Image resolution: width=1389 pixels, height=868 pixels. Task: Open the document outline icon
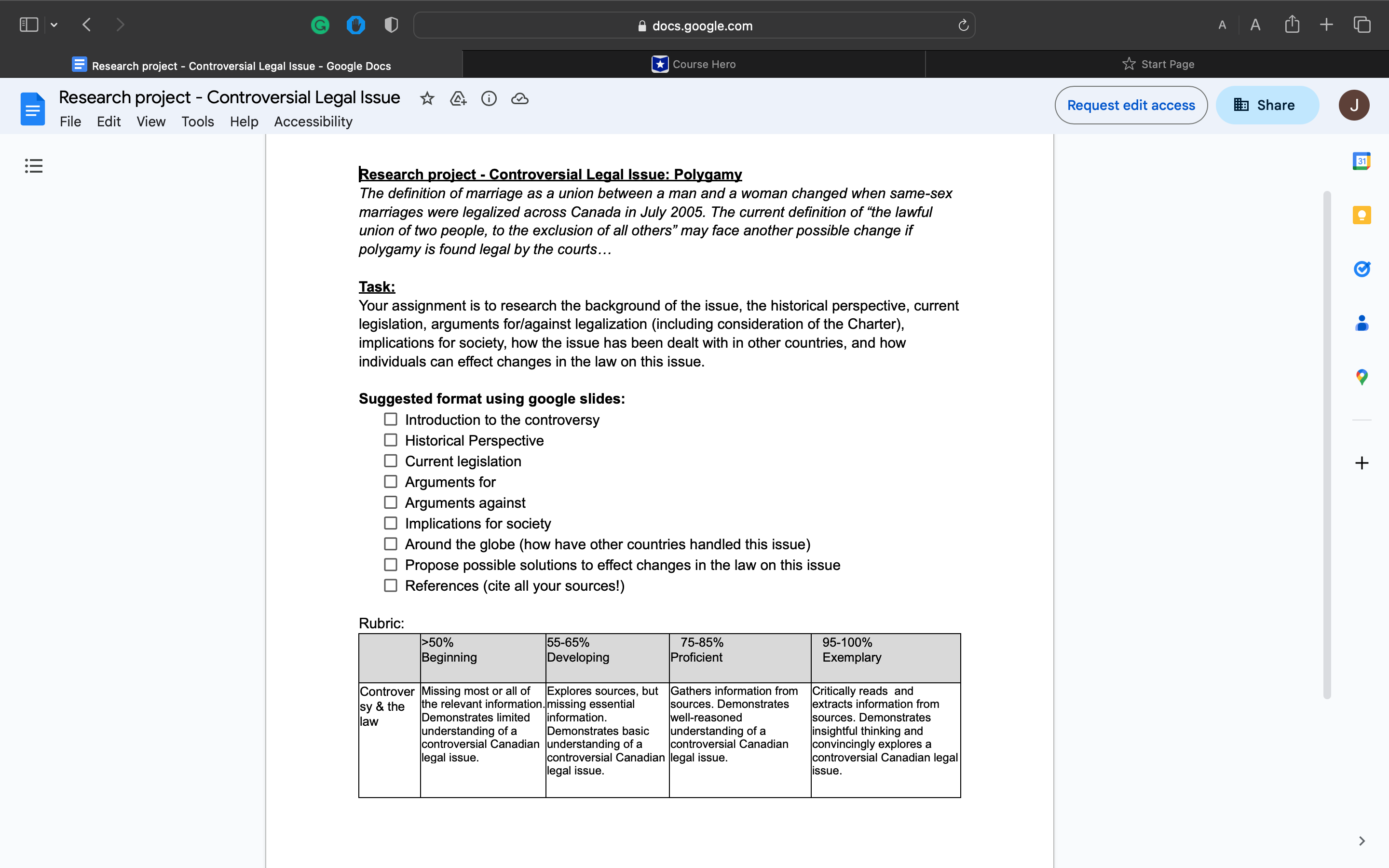[x=34, y=166]
